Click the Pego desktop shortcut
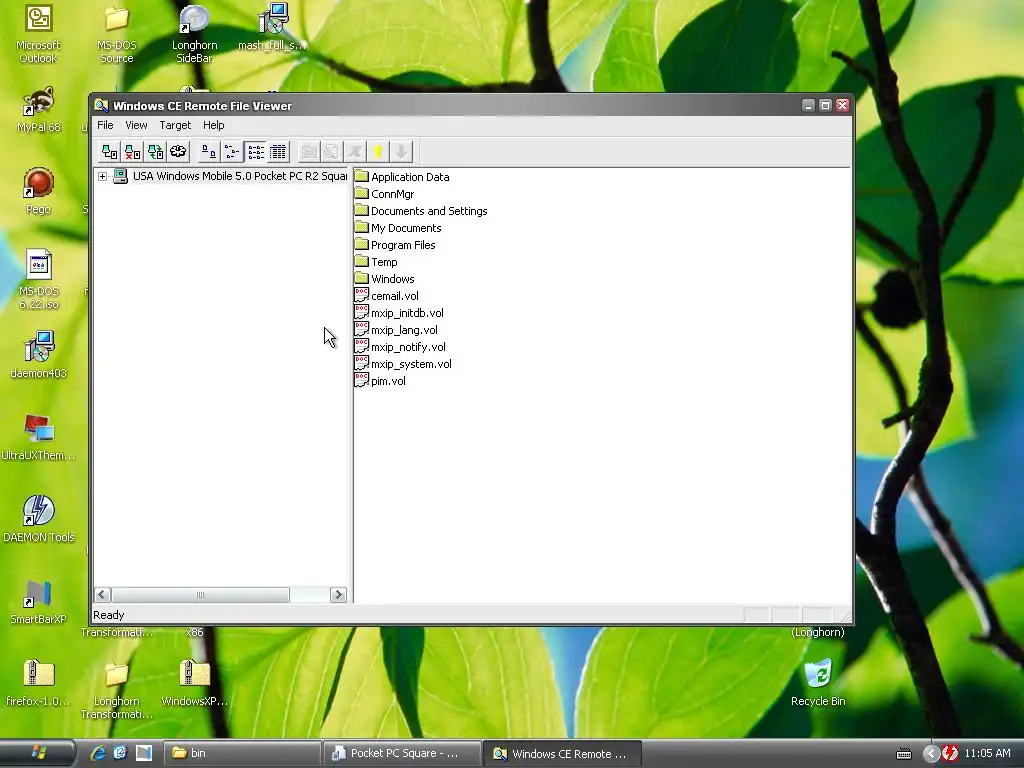Image resolution: width=1024 pixels, height=768 pixels. (39, 191)
